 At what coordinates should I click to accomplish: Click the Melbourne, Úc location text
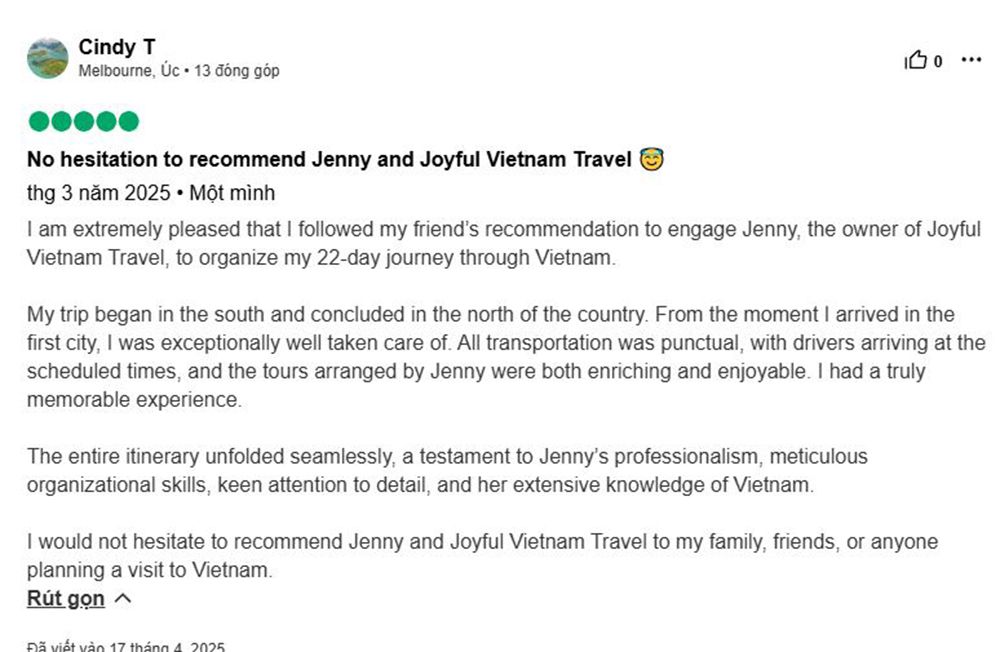tap(129, 70)
